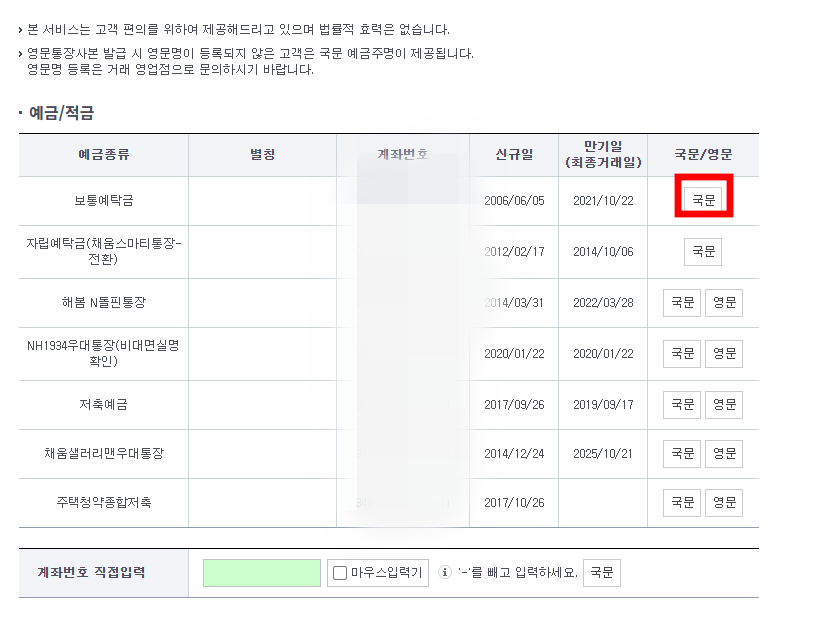This screenshot has height=619, width=826.
Task: Click opening date 2014/12/24
Action: (514, 454)
